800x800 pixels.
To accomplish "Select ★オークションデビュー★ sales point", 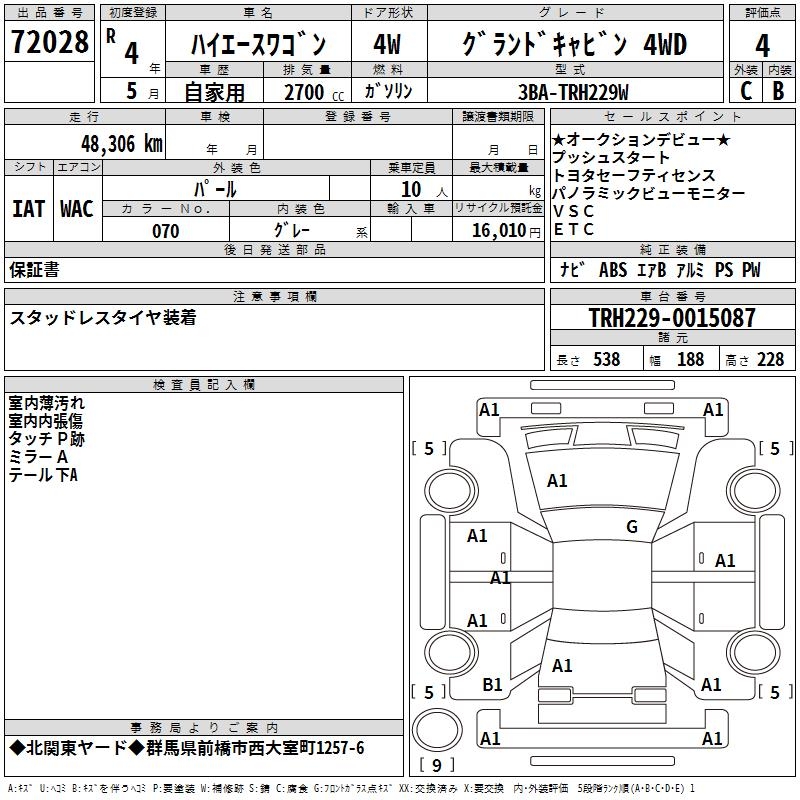I will tap(642, 140).
